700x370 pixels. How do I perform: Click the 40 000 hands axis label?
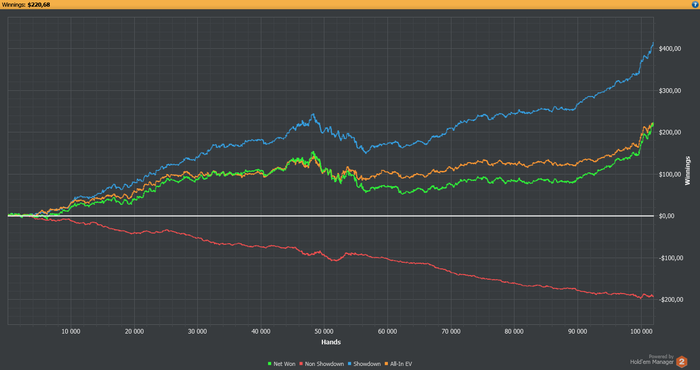[x=261, y=332]
